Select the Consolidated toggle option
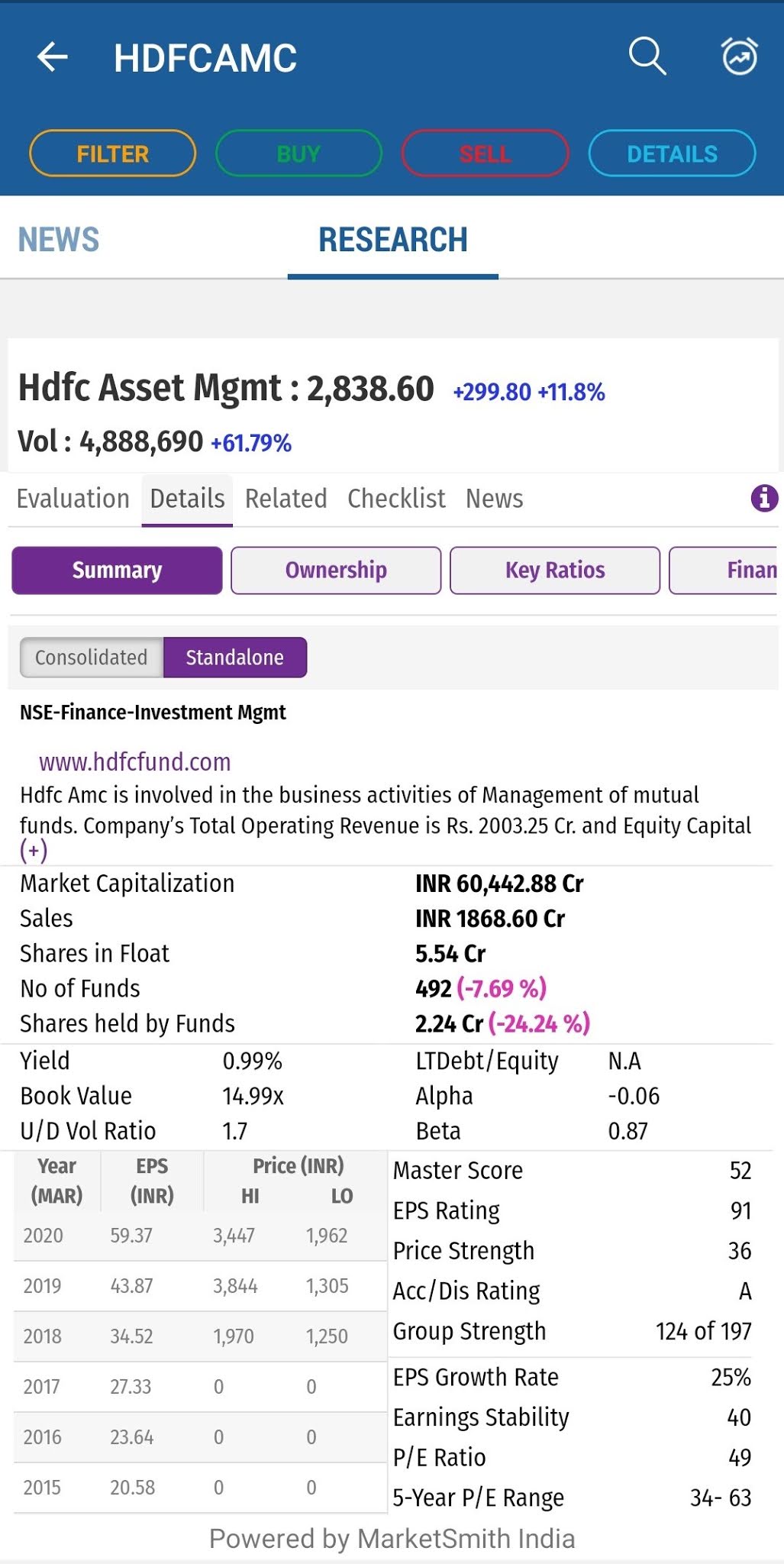The height and width of the screenshot is (1564, 784). click(92, 658)
